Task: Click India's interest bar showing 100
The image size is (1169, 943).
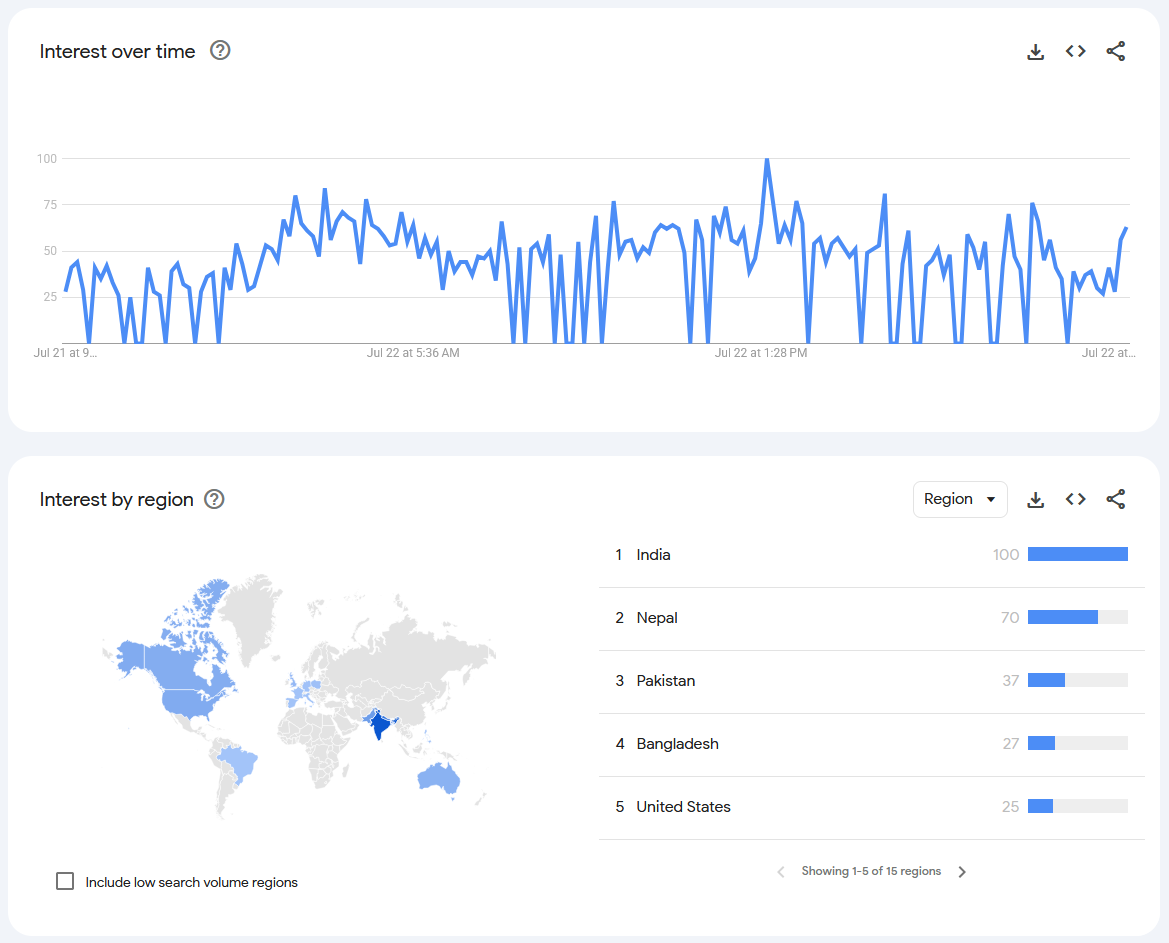Action: pos(1077,554)
